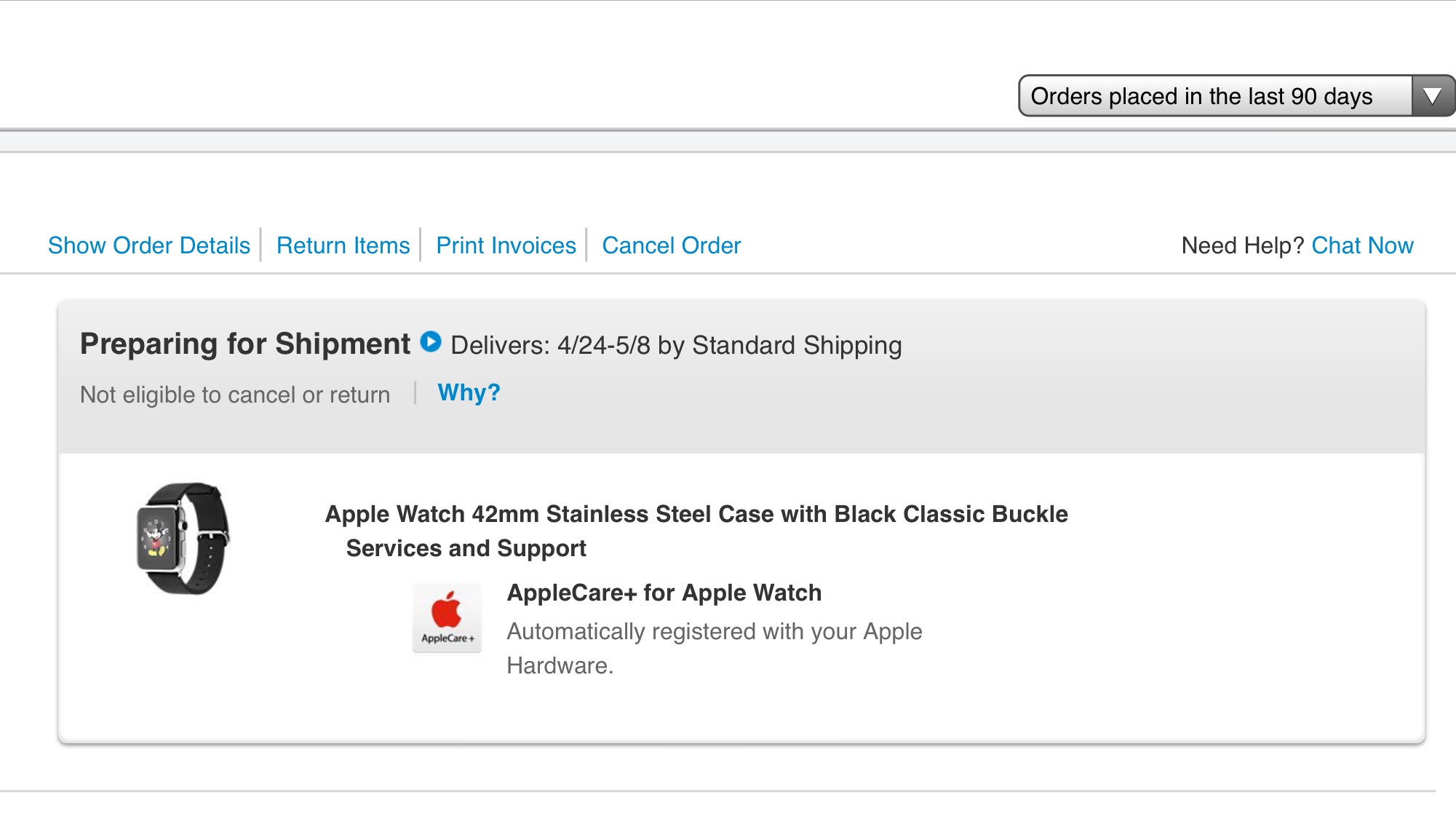Open the Why? cancel eligibility link
Viewport: 1456px width, 819px height.
coord(469,393)
